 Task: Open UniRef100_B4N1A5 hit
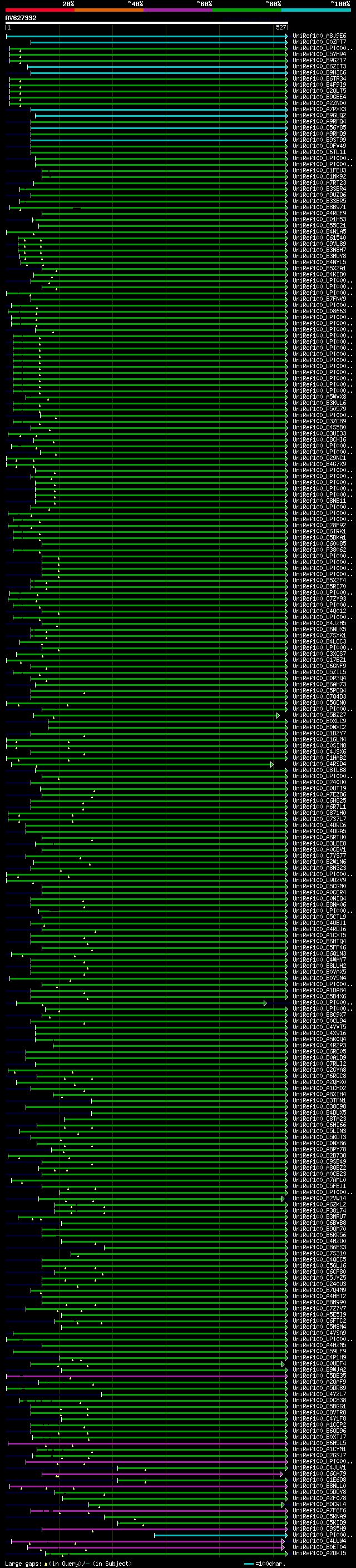point(319,231)
